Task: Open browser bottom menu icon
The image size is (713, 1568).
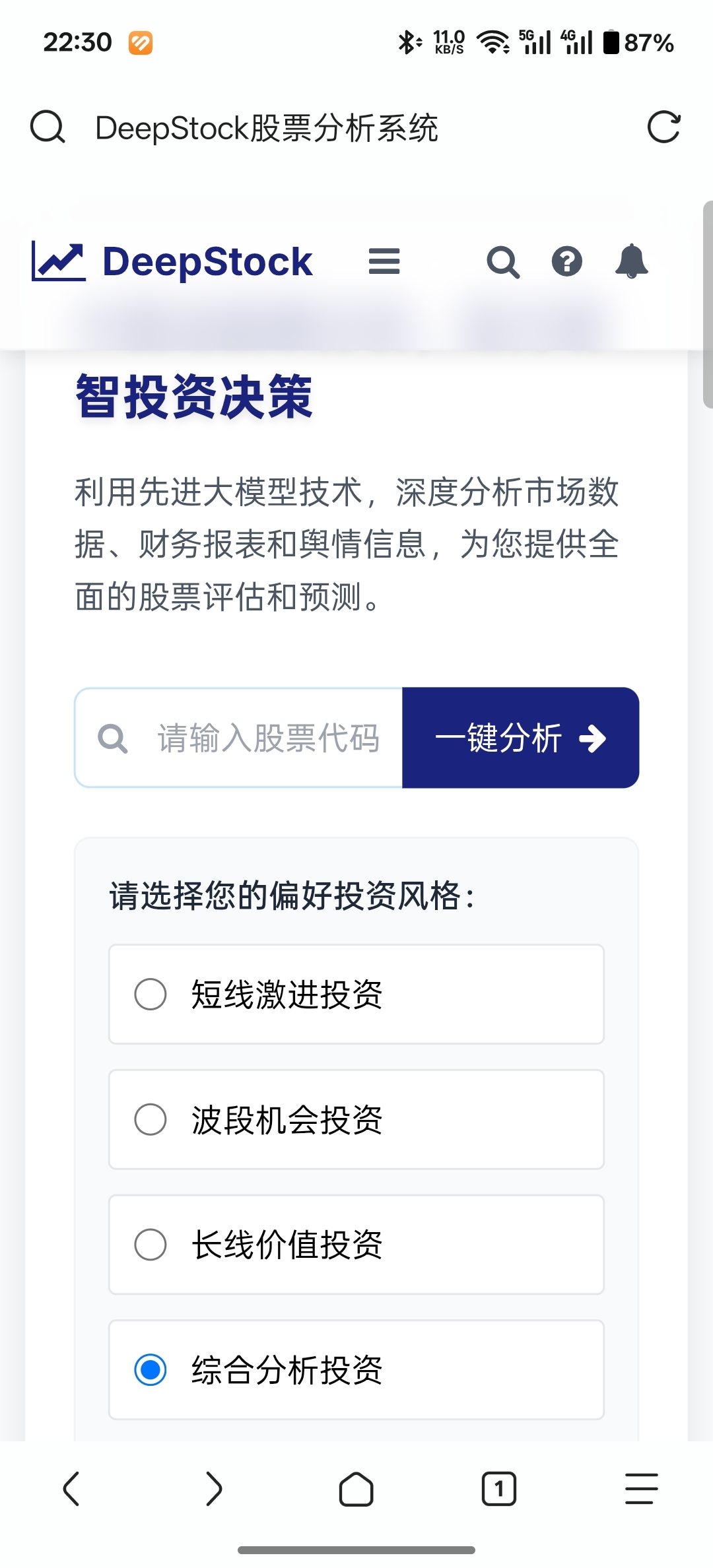Action: pos(642,1489)
